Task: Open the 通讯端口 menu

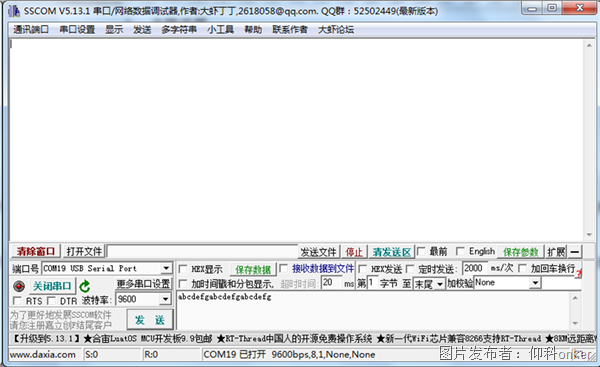Action: (31, 29)
